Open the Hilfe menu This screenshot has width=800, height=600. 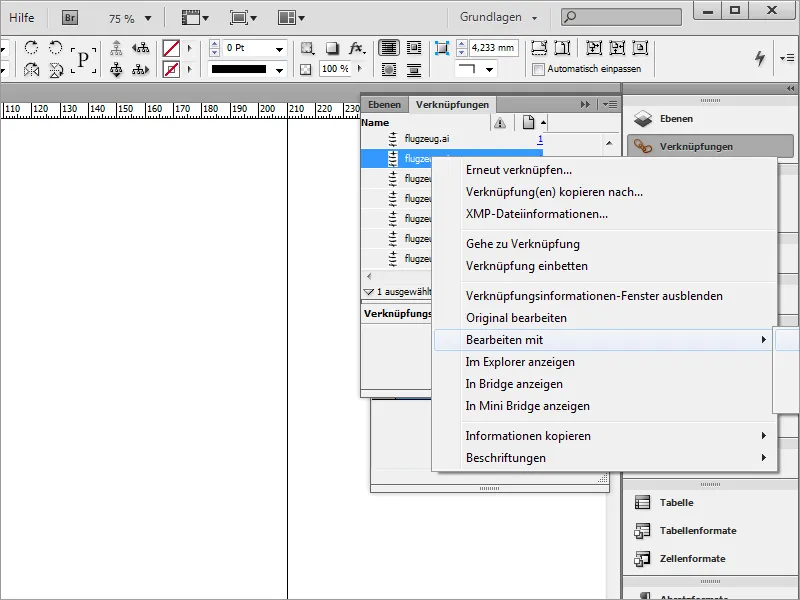click(21, 17)
